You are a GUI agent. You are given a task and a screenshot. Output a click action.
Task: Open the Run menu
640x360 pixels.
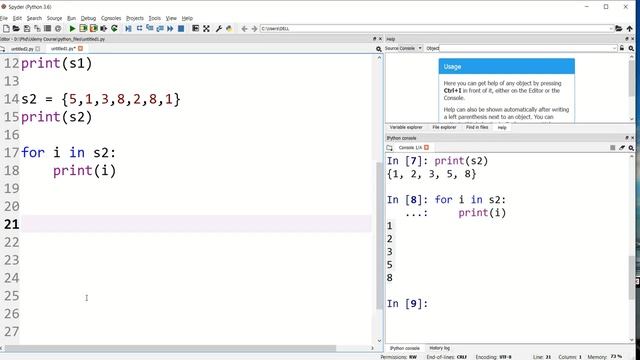[x=71, y=18]
